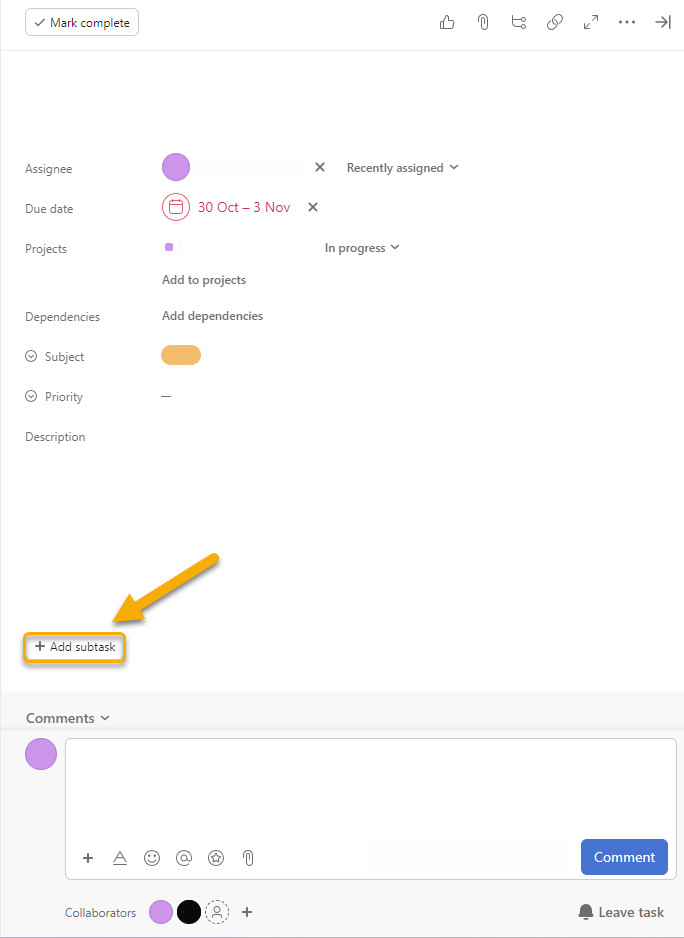Expand the Comments filter dropdown

click(x=68, y=718)
